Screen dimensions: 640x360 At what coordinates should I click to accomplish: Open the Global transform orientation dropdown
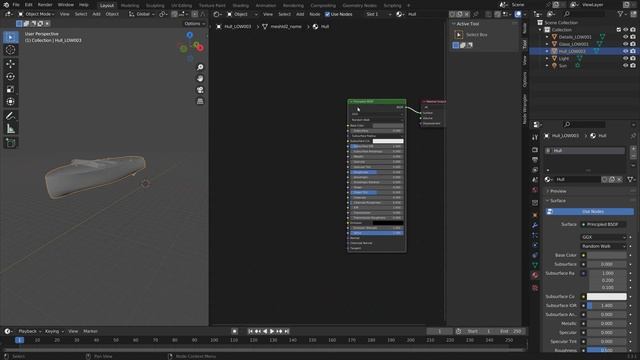[141, 14]
